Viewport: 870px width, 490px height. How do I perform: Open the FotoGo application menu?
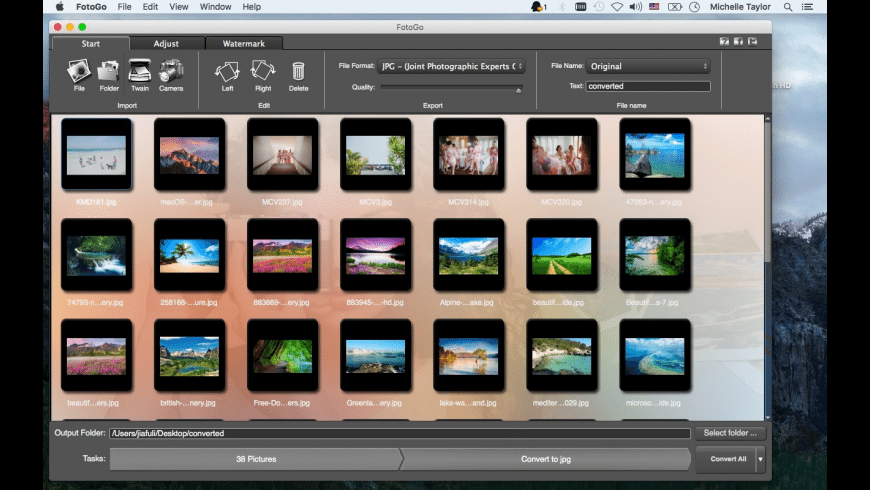coord(91,7)
